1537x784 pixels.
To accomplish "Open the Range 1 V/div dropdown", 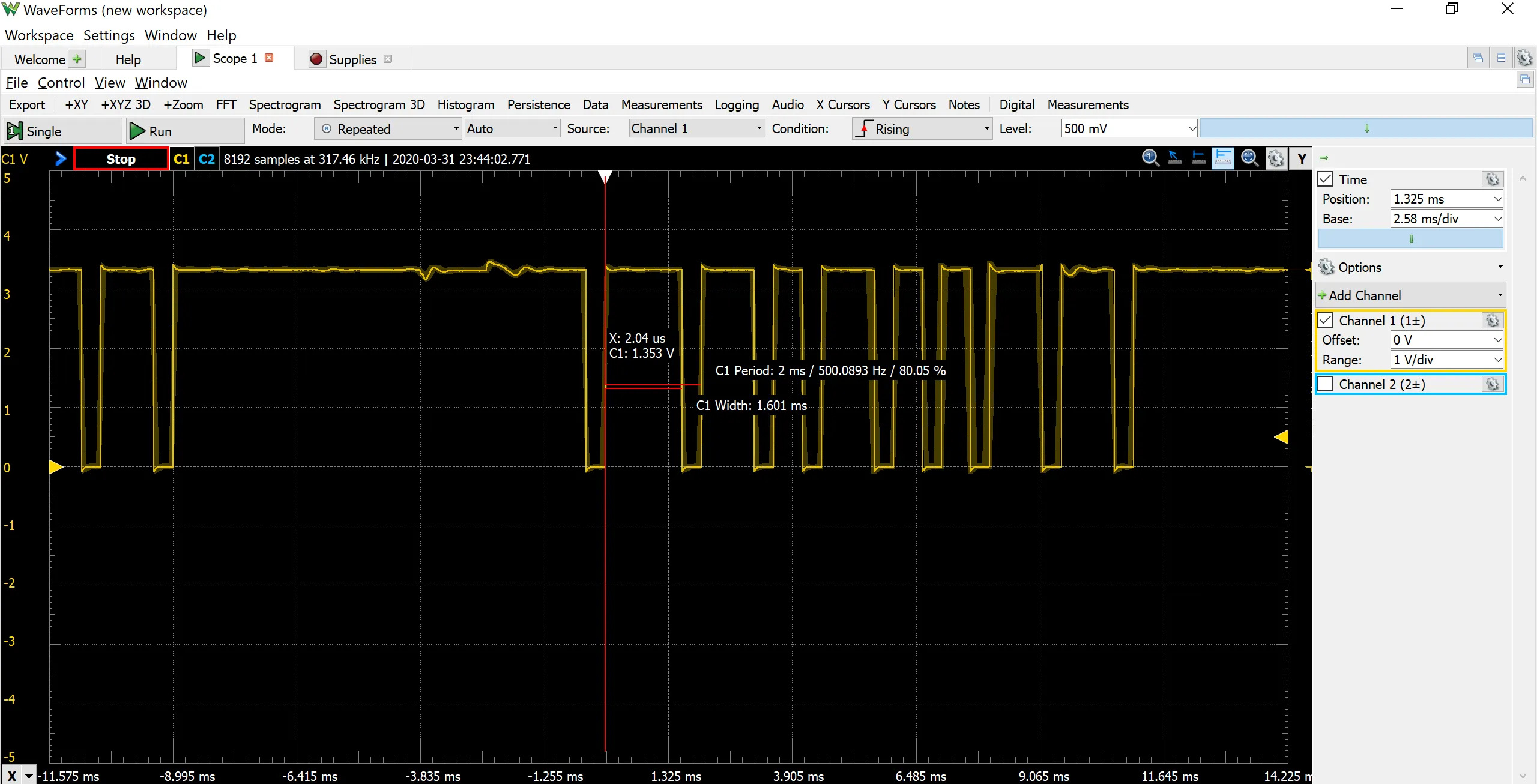I will (x=1497, y=360).
